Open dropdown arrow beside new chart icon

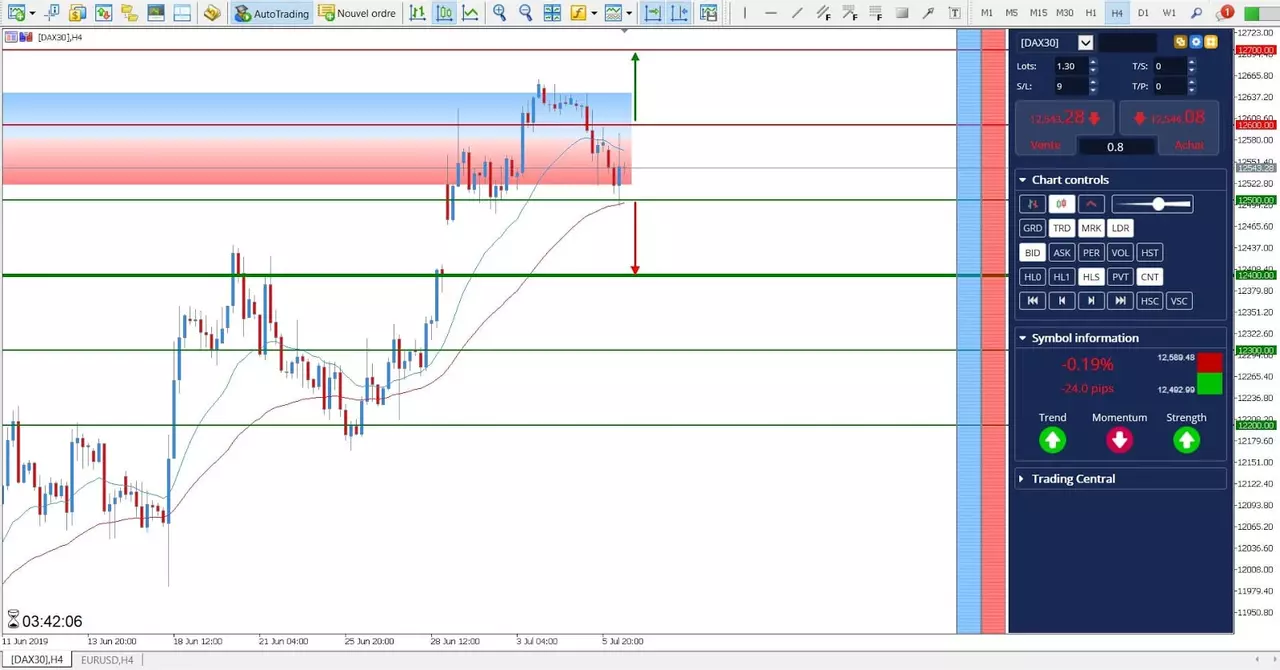click(x=32, y=13)
